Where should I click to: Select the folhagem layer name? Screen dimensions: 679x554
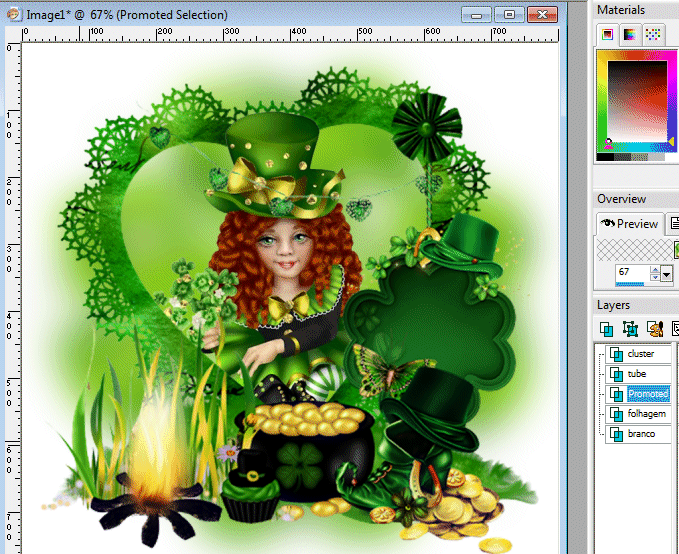point(647,414)
